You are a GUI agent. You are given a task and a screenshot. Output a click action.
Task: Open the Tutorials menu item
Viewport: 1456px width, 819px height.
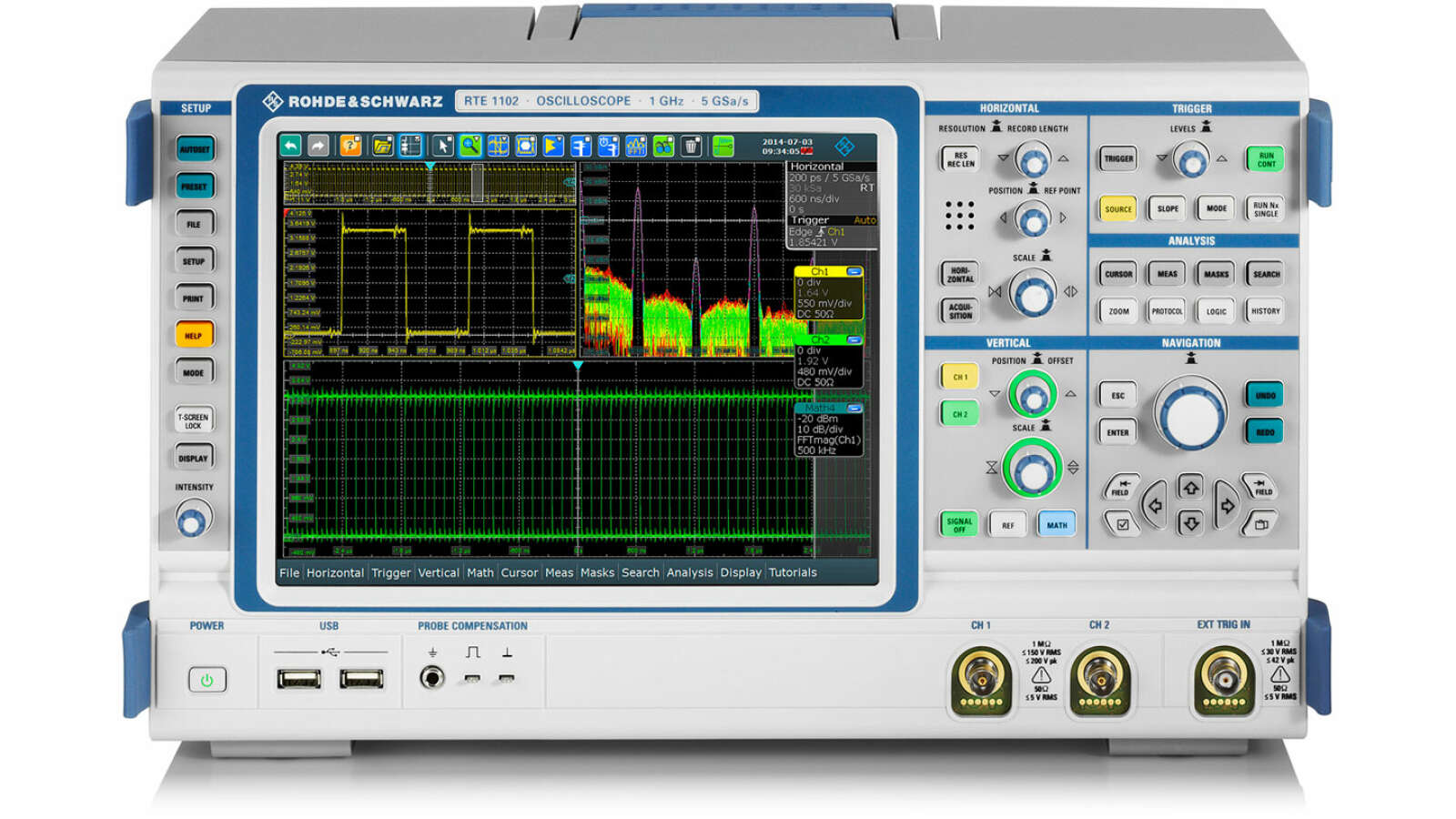coord(793,572)
